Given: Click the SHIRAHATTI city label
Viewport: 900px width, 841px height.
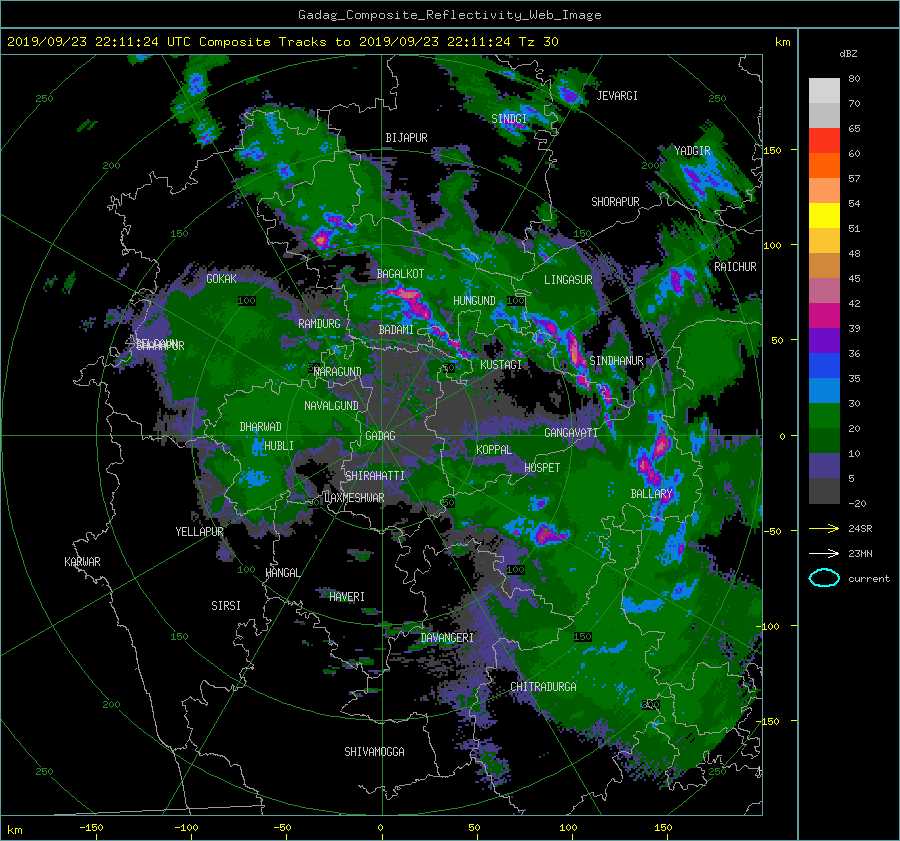Looking at the screenshot, I should click(x=375, y=476).
